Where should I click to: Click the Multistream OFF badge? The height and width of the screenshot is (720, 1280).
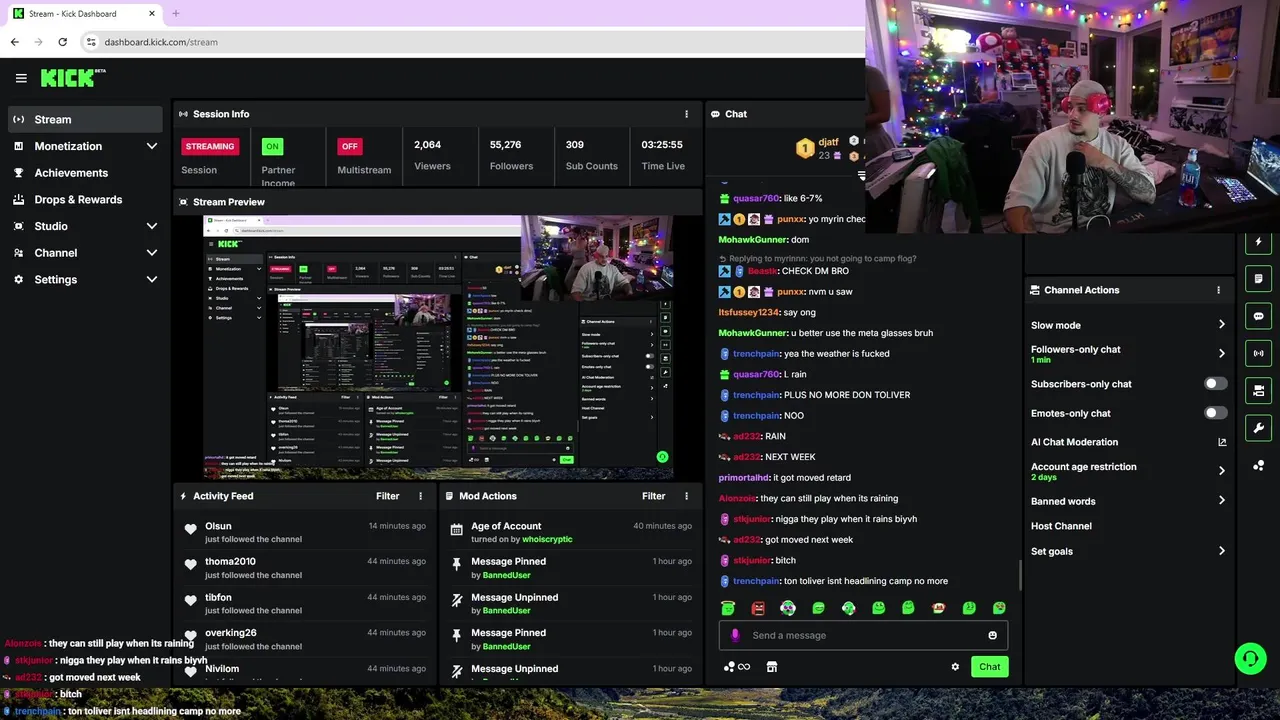(349, 146)
